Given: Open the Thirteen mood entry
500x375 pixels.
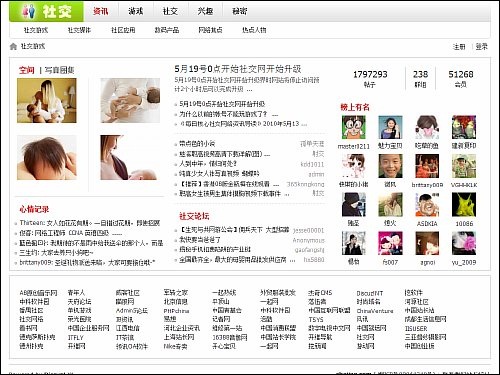Looking at the screenshot, I should [x=90, y=223].
